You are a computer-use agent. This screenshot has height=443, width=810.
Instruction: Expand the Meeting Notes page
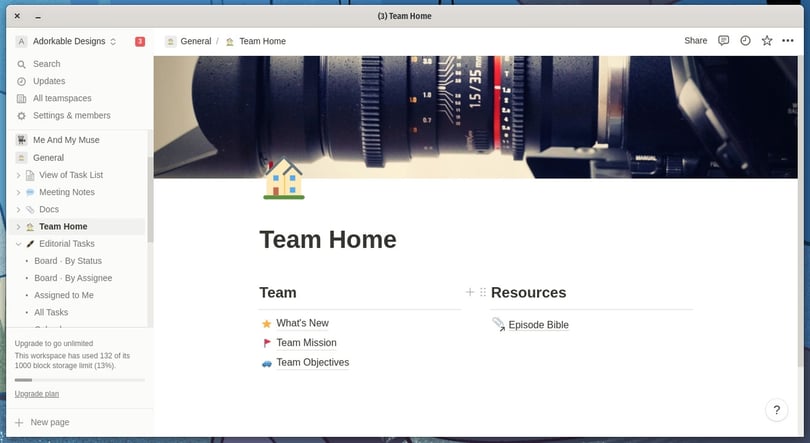pyautogui.click(x=18, y=192)
